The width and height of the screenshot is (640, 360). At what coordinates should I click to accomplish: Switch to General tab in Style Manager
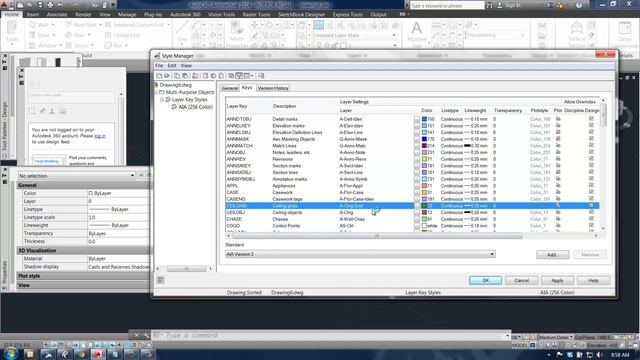[x=229, y=88]
